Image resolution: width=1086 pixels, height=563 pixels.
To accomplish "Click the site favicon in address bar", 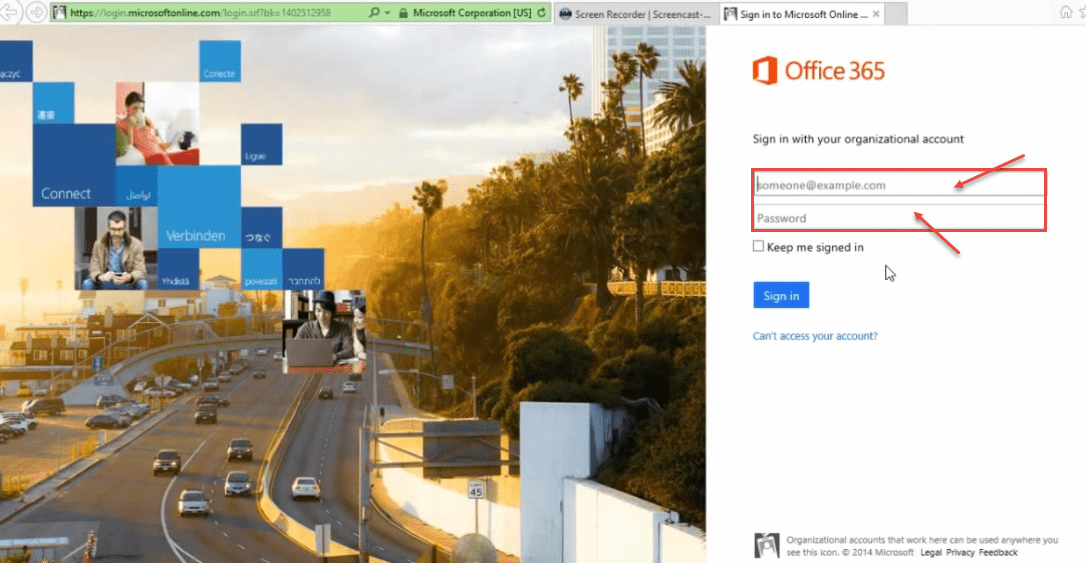I will pyautogui.click(x=60, y=12).
